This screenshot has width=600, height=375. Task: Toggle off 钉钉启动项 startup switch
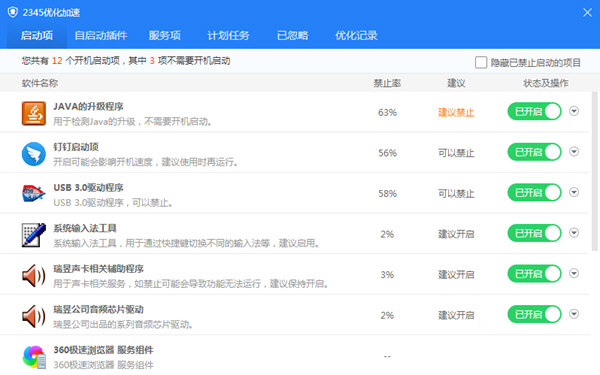tap(534, 152)
